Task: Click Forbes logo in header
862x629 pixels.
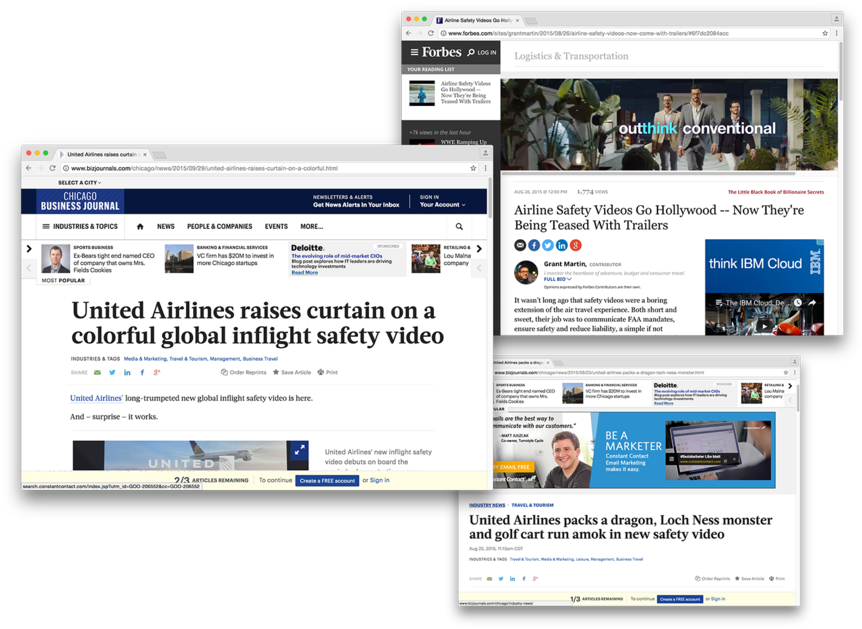Action: [441, 52]
